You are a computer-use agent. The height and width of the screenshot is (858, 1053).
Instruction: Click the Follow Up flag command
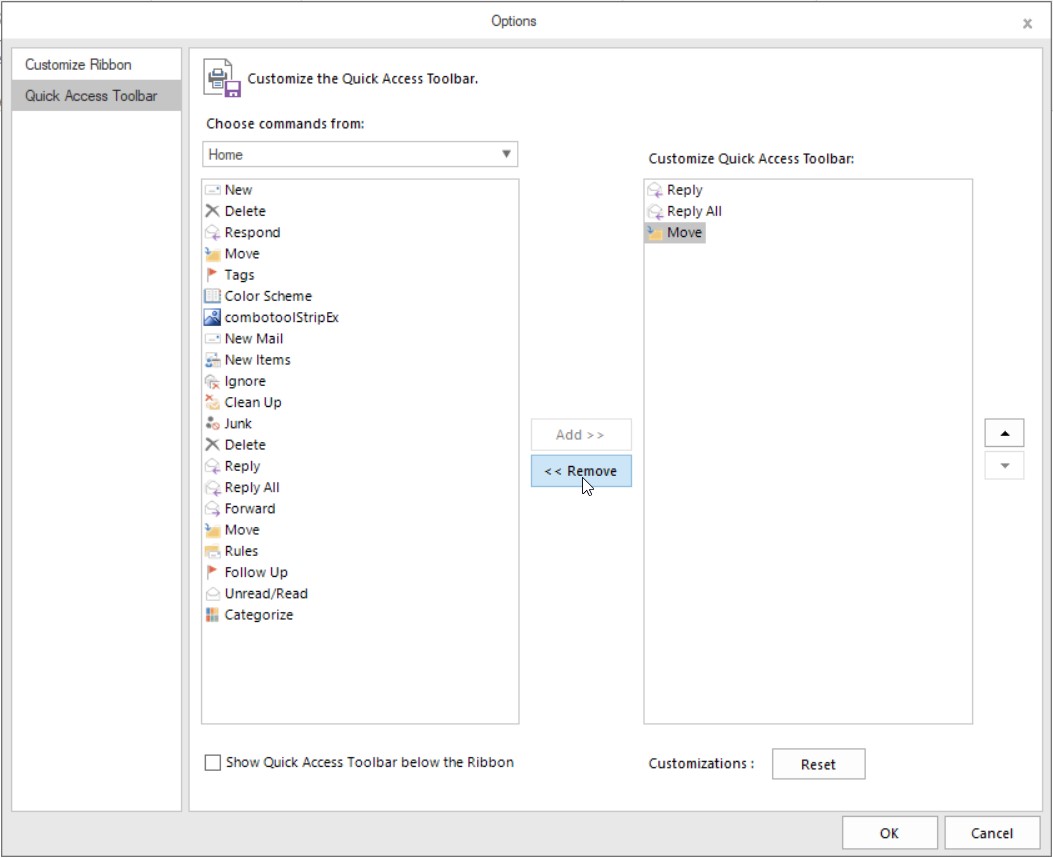tap(254, 571)
